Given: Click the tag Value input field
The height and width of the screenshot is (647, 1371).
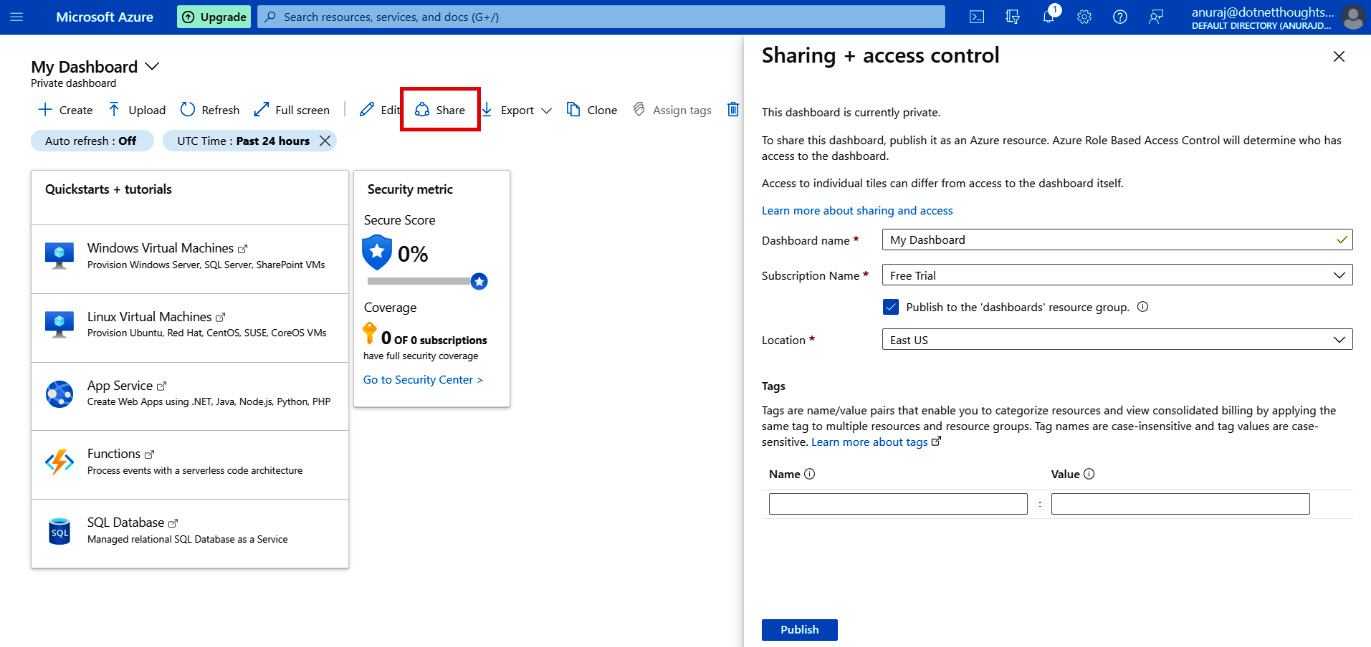Looking at the screenshot, I should (1180, 504).
